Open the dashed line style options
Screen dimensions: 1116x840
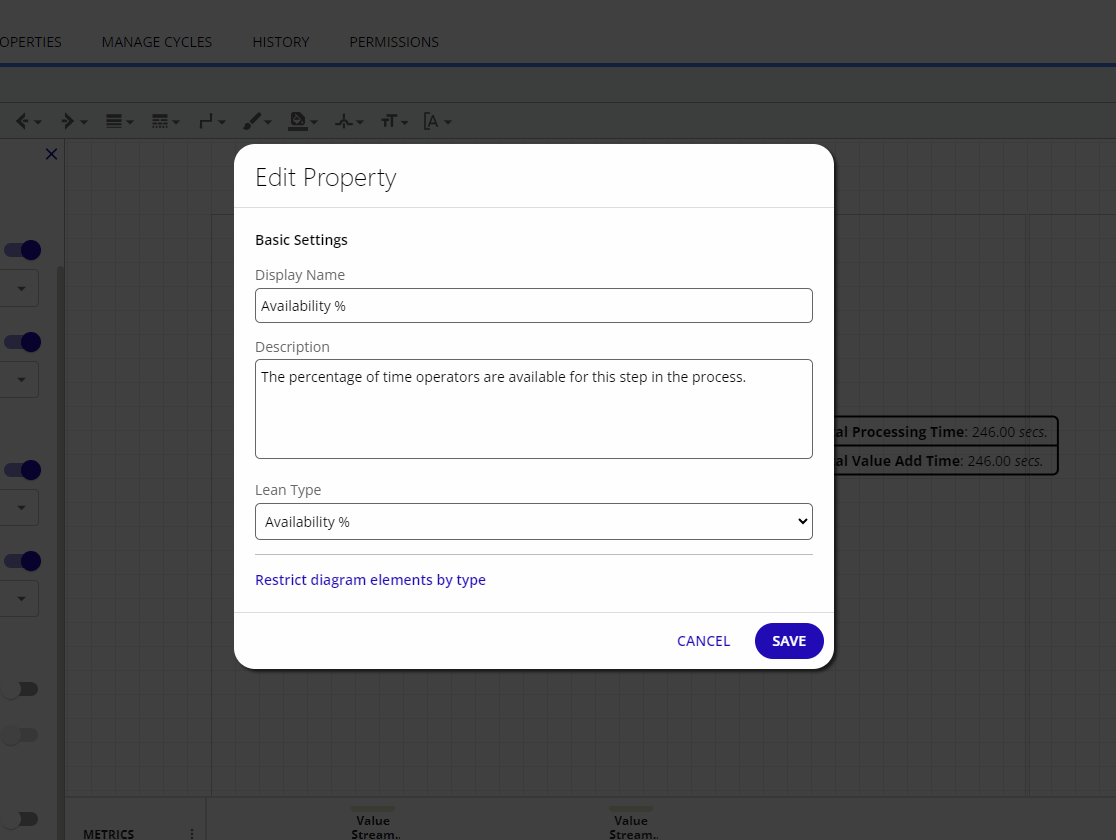pyautogui.click(x=165, y=121)
